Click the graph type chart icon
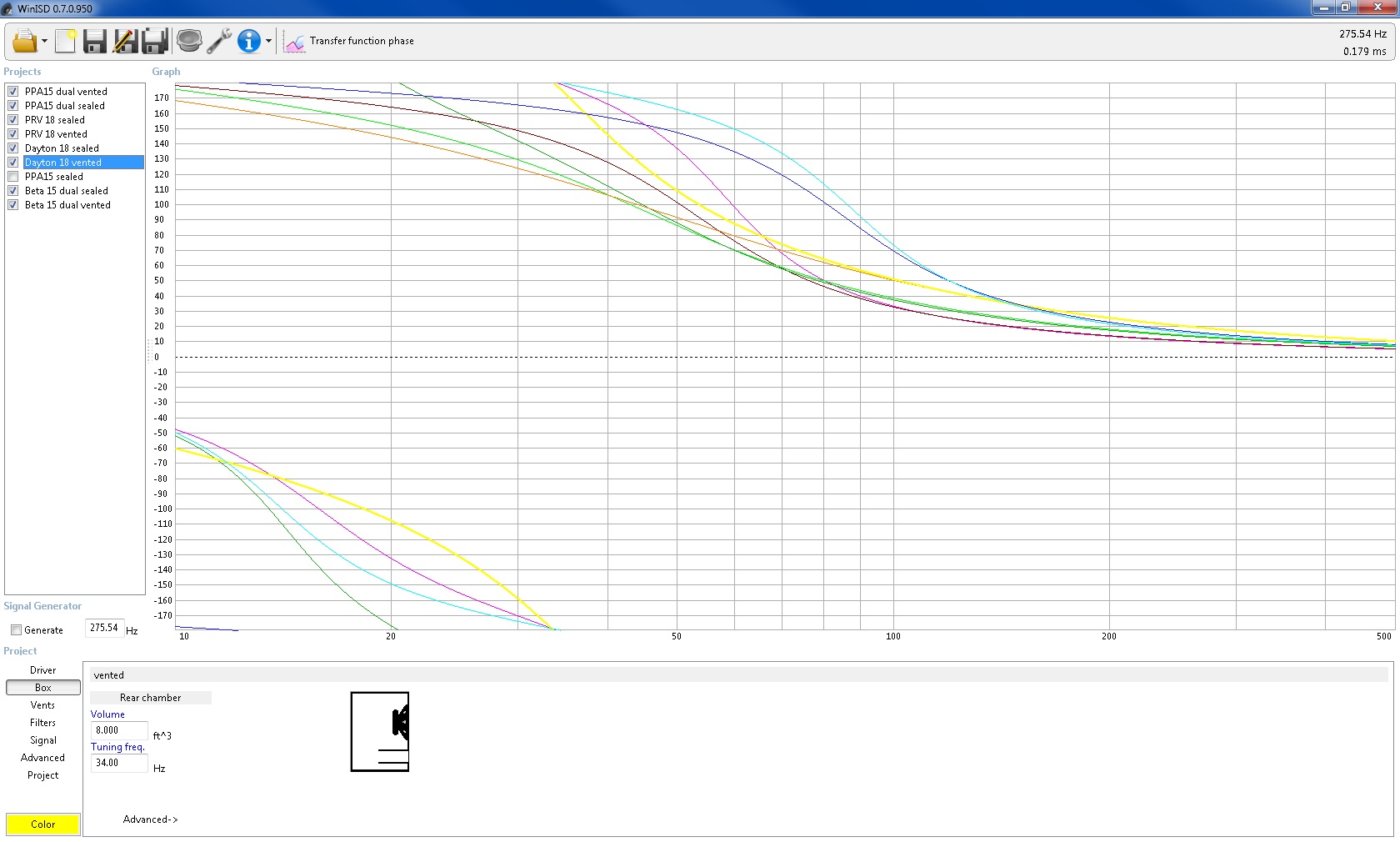Image resolution: width=1400 pixels, height=842 pixels. 295,41
